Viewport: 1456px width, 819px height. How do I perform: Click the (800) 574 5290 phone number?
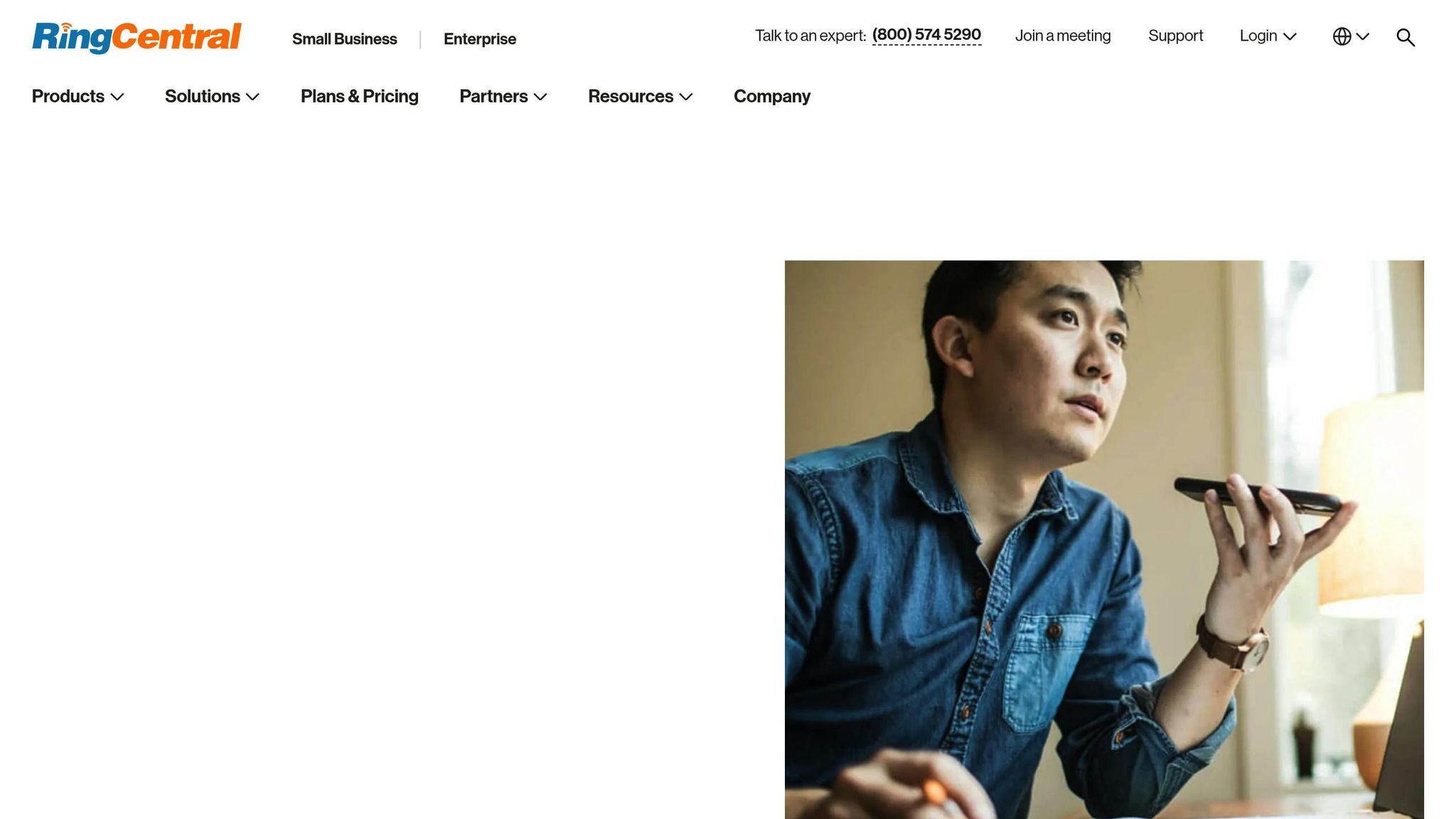pyautogui.click(x=926, y=35)
